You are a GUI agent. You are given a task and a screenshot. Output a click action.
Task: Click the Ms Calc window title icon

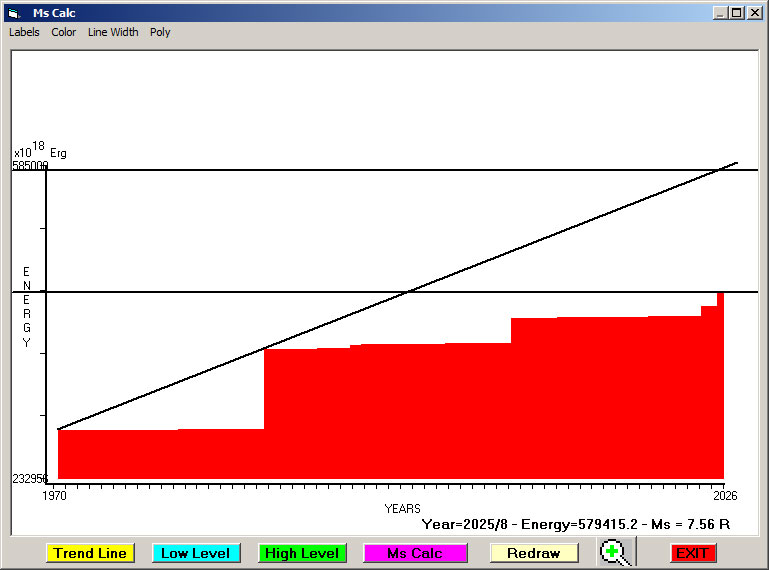pos(14,13)
